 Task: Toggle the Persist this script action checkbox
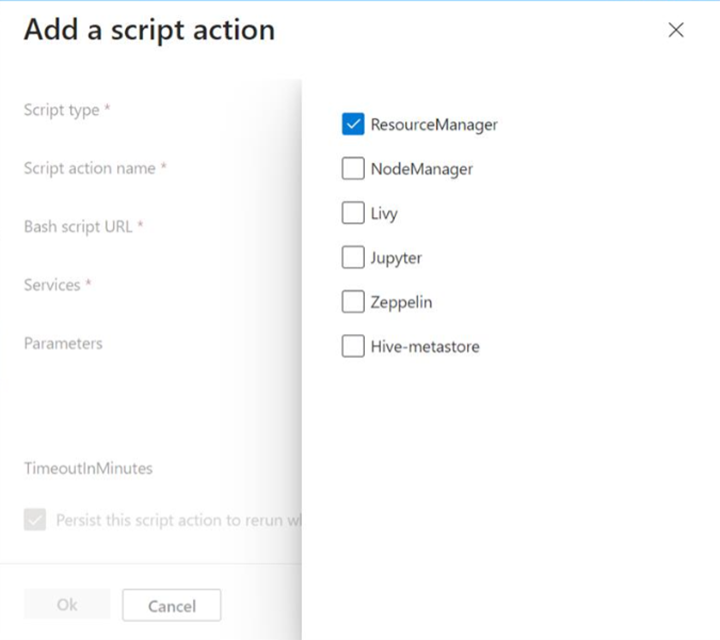pos(35,520)
